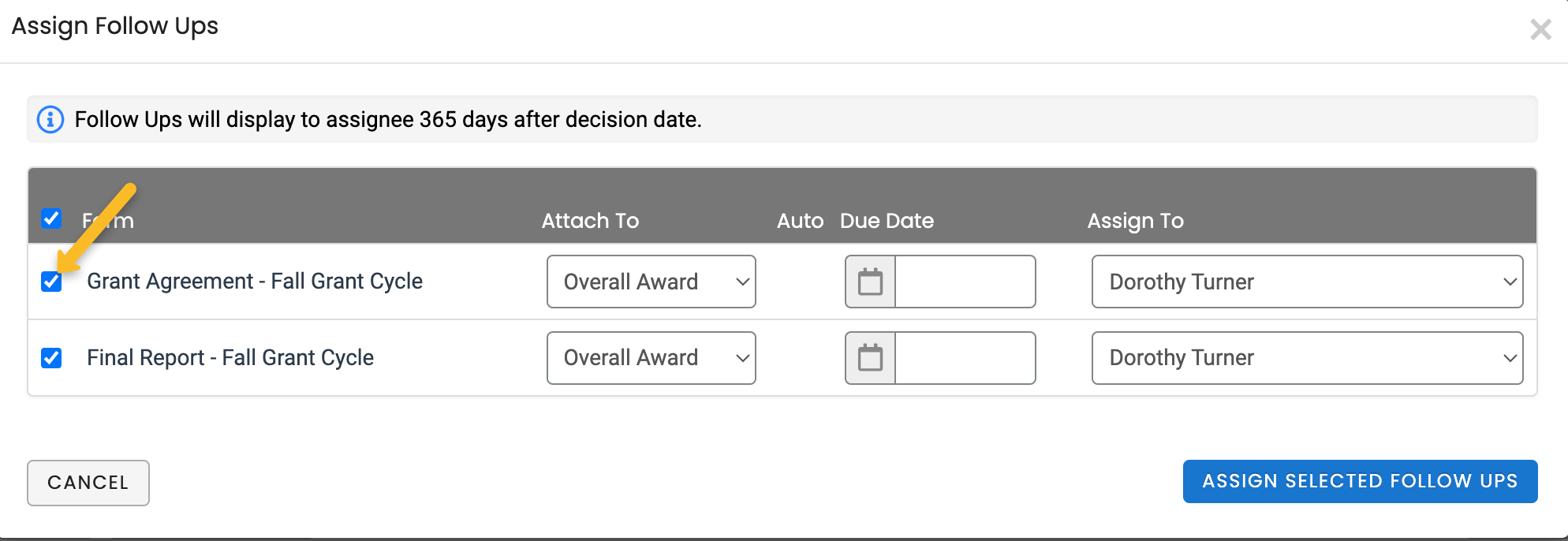Click the chevron on the Overall Award selector
Image resolution: width=1568 pixels, height=541 pixels.
coord(741,282)
